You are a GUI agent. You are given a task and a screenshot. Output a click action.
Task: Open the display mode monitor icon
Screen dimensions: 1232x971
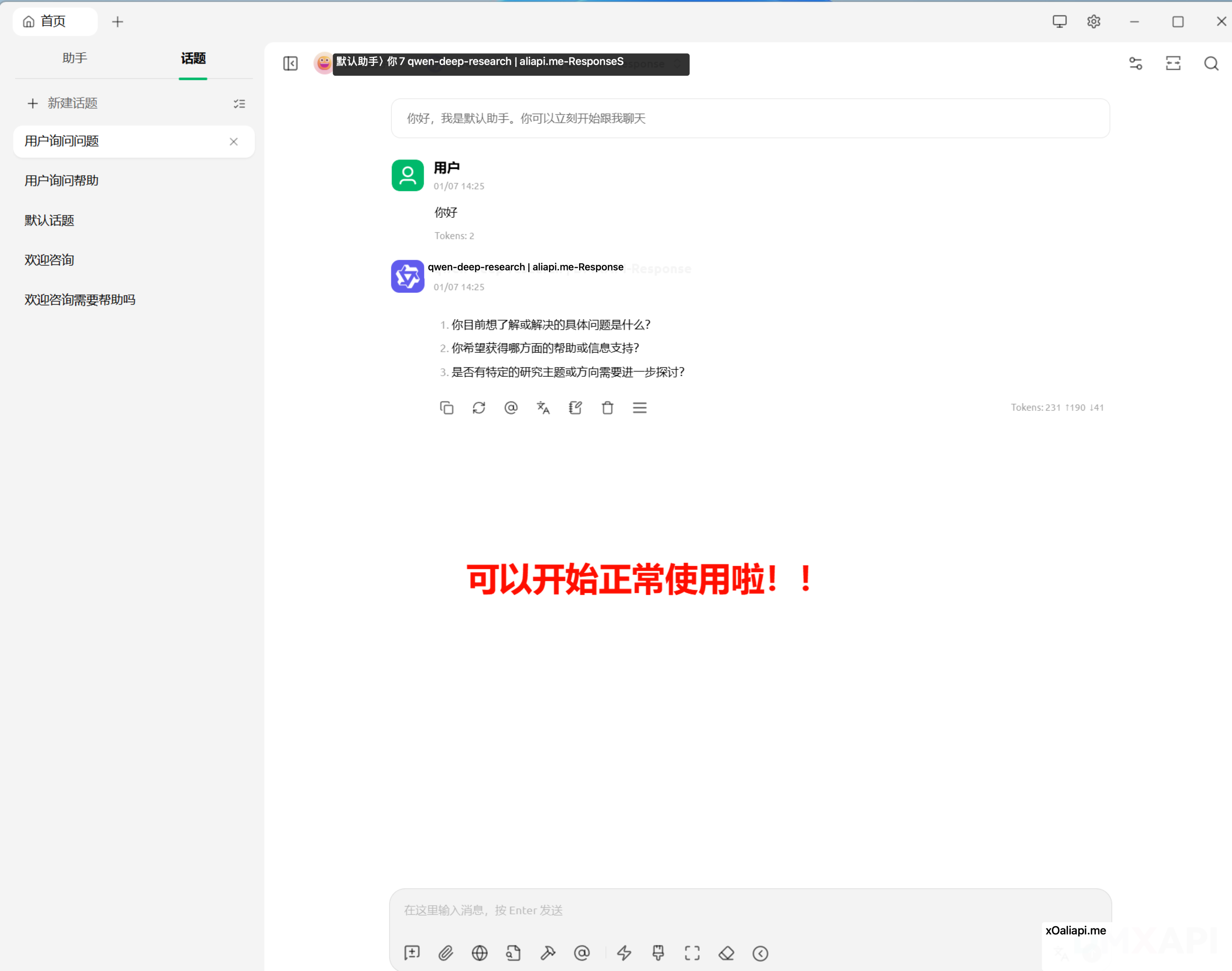[1059, 22]
